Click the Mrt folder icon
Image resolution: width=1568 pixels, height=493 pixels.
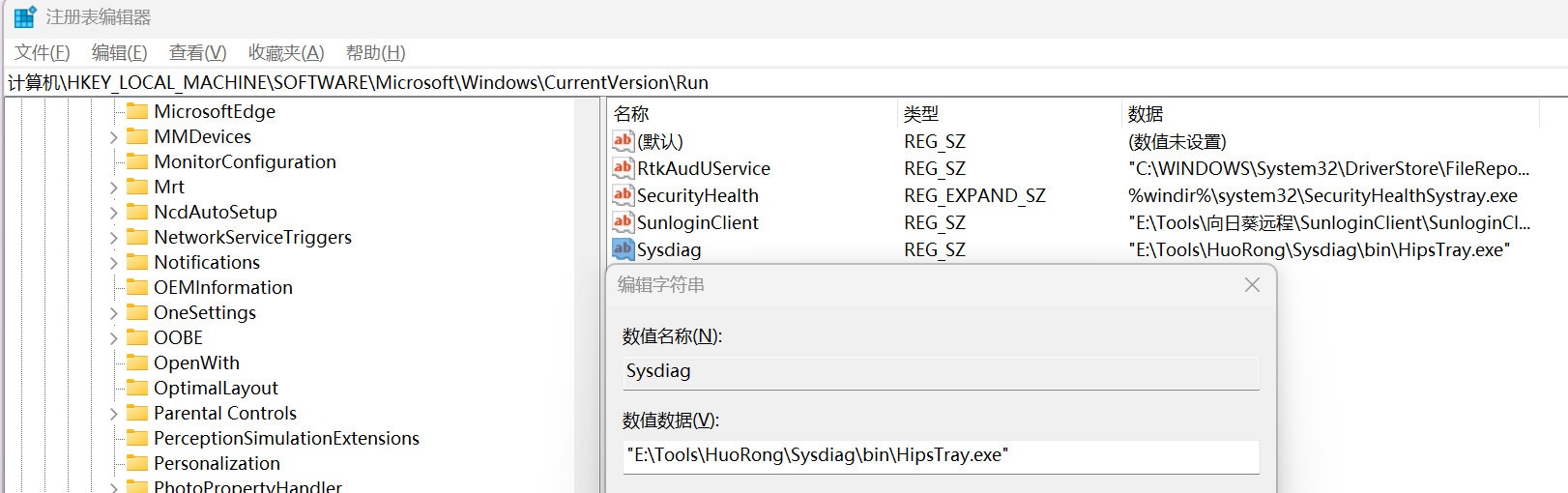[x=137, y=187]
